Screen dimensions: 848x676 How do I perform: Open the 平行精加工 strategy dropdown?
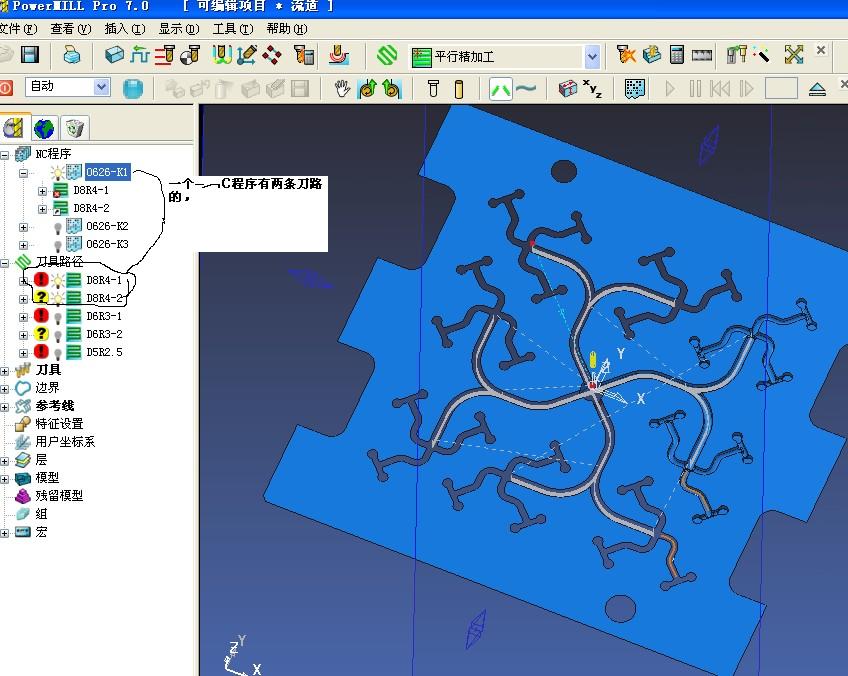pos(592,56)
